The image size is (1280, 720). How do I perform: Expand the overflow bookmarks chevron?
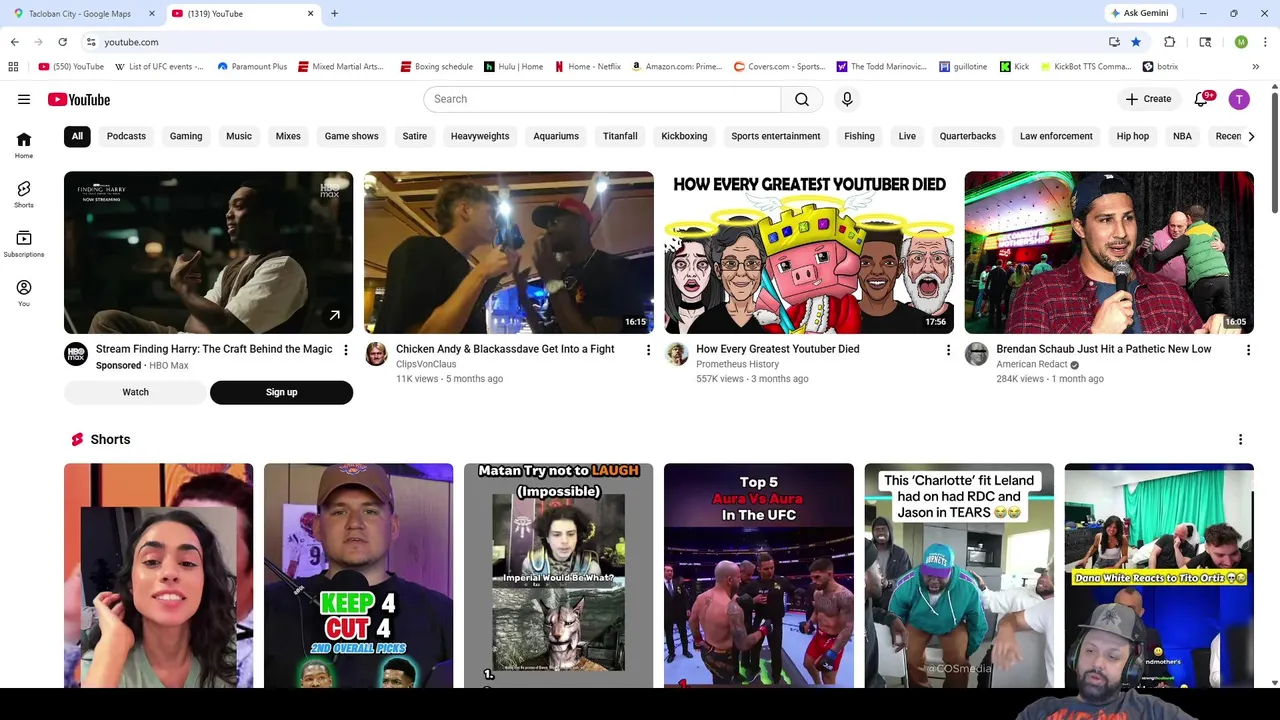(x=1255, y=67)
